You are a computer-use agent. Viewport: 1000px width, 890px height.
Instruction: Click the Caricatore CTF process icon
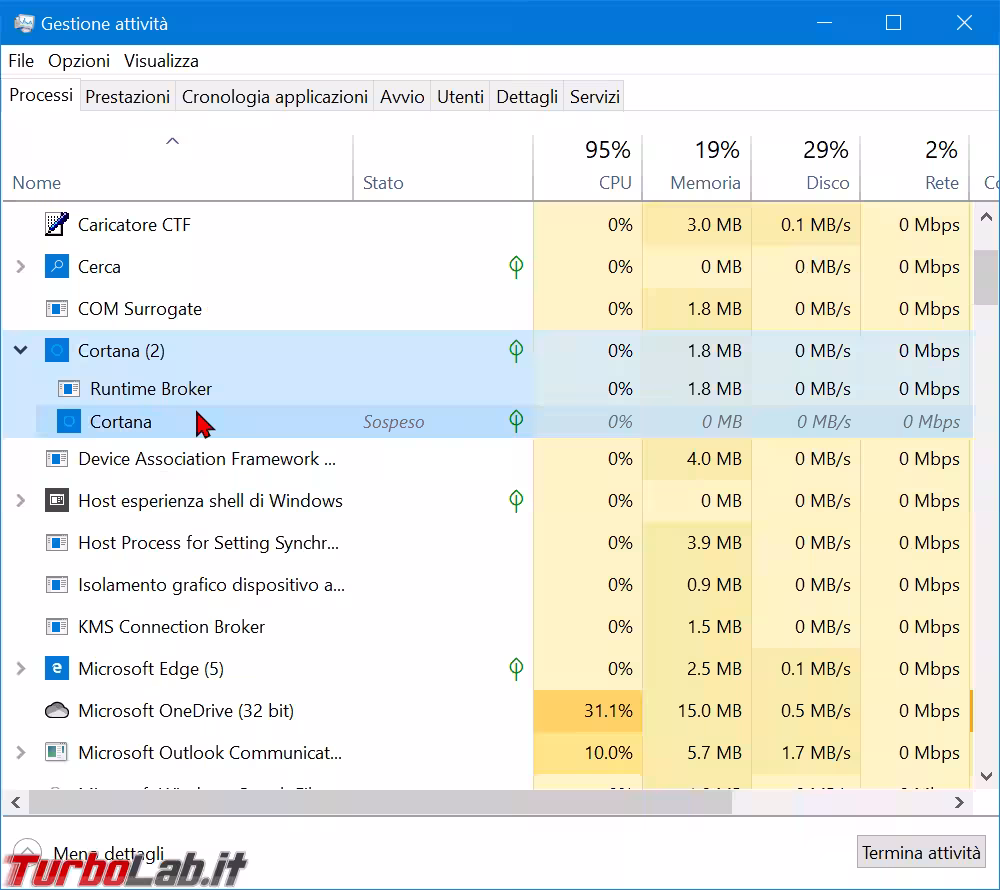click(x=57, y=225)
